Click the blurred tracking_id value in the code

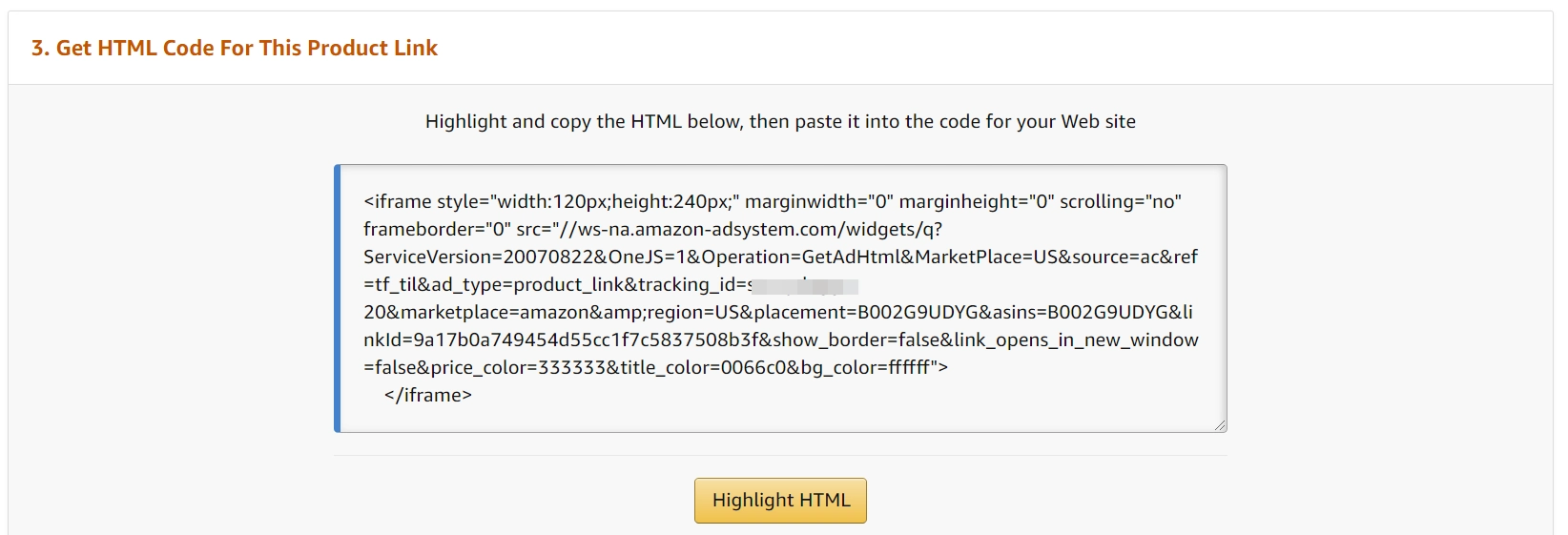point(803,285)
